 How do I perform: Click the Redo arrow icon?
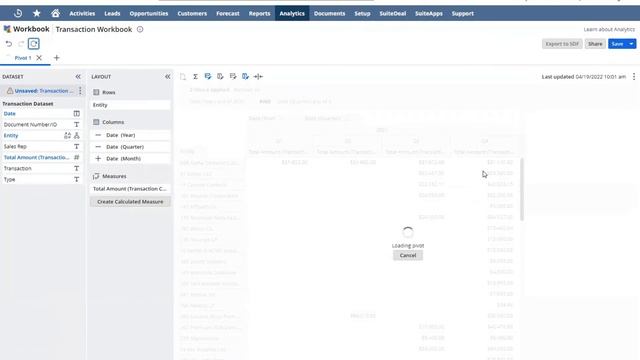(x=21, y=44)
